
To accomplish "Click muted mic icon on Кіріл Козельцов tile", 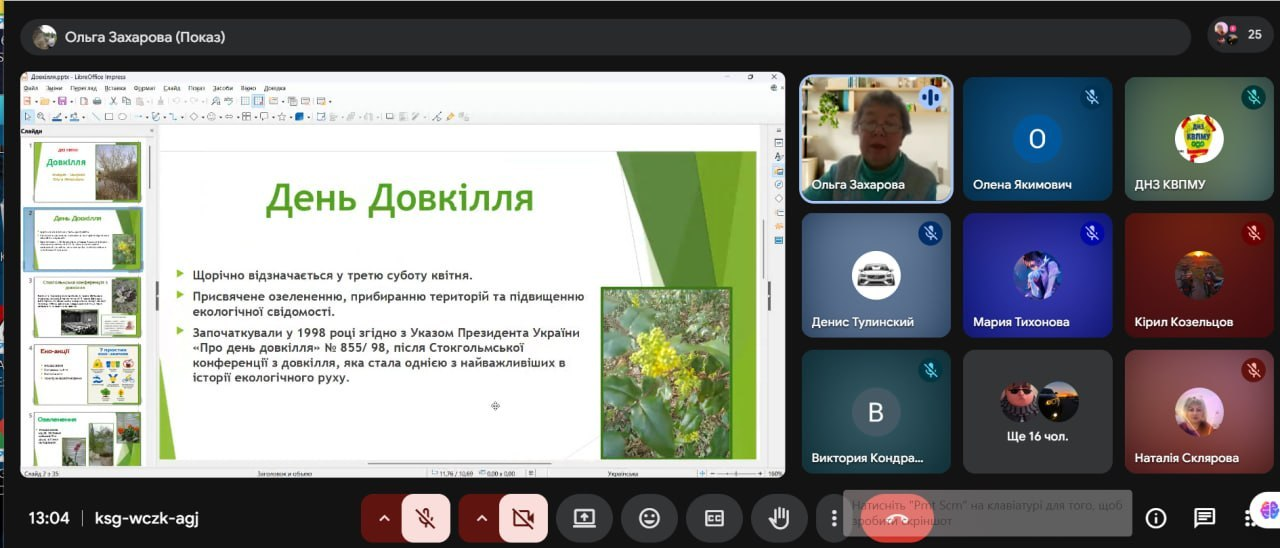I will coord(1253,233).
